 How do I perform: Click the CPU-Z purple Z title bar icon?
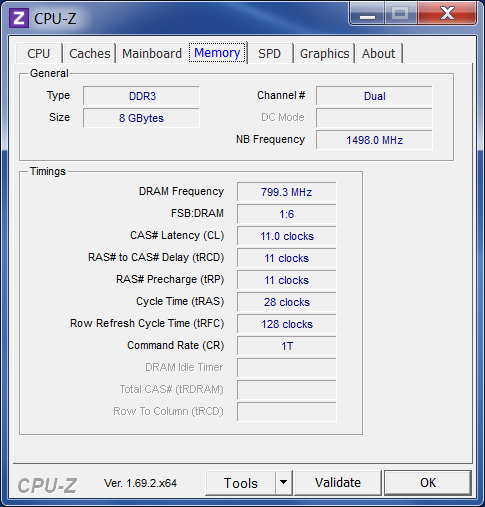tap(19, 18)
